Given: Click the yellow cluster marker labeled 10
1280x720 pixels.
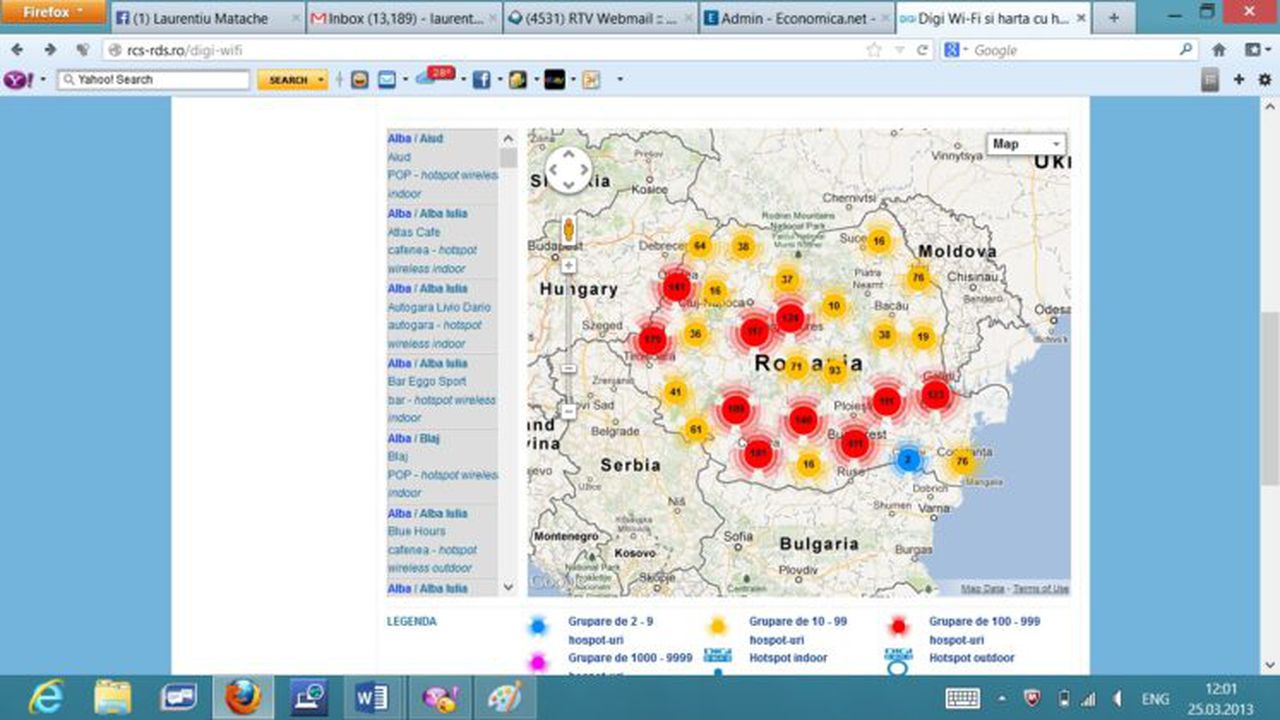Looking at the screenshot, I should click(x=835, y=306).
